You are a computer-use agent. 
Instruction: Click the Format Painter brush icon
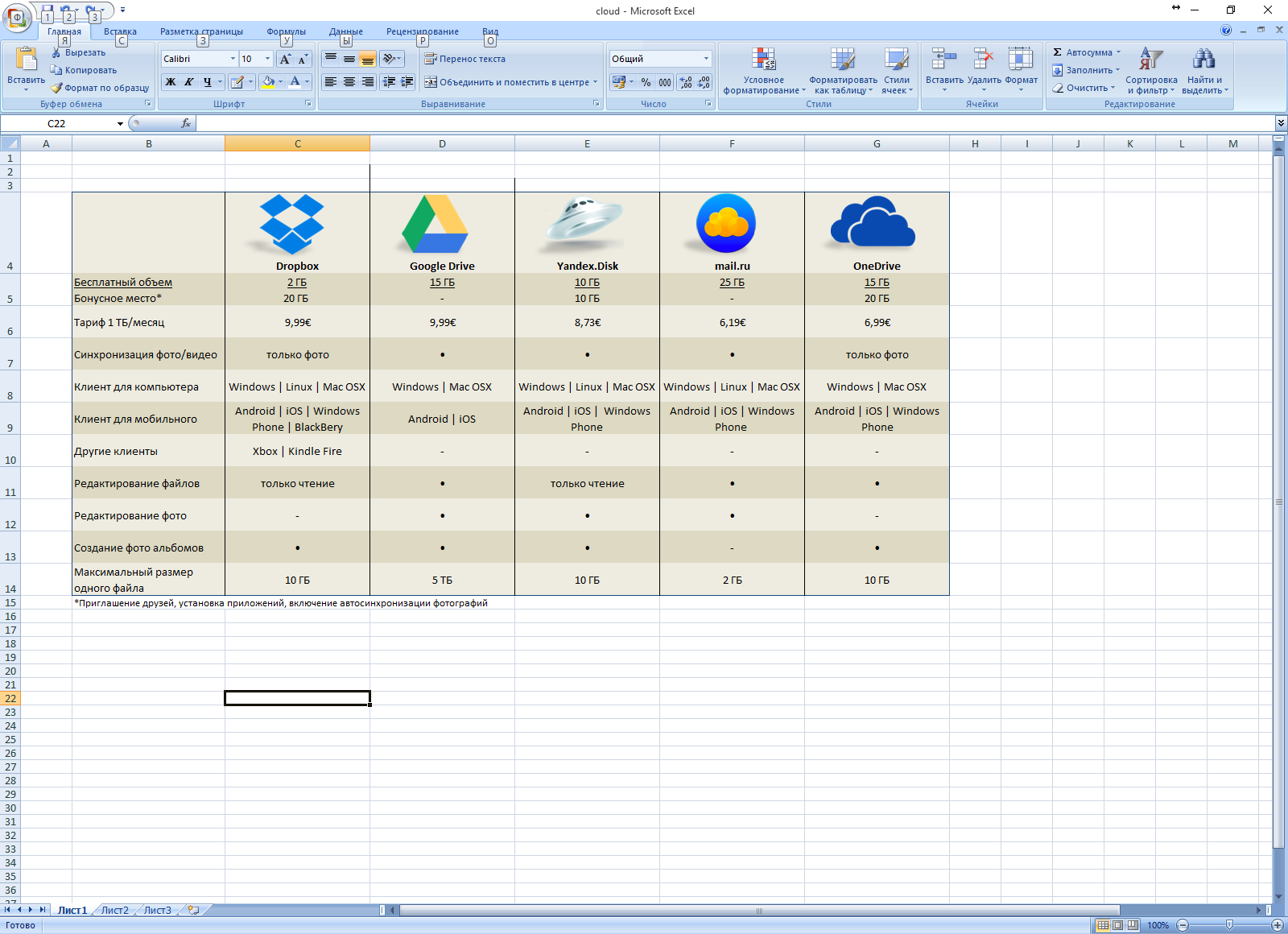tap(56, 88)
